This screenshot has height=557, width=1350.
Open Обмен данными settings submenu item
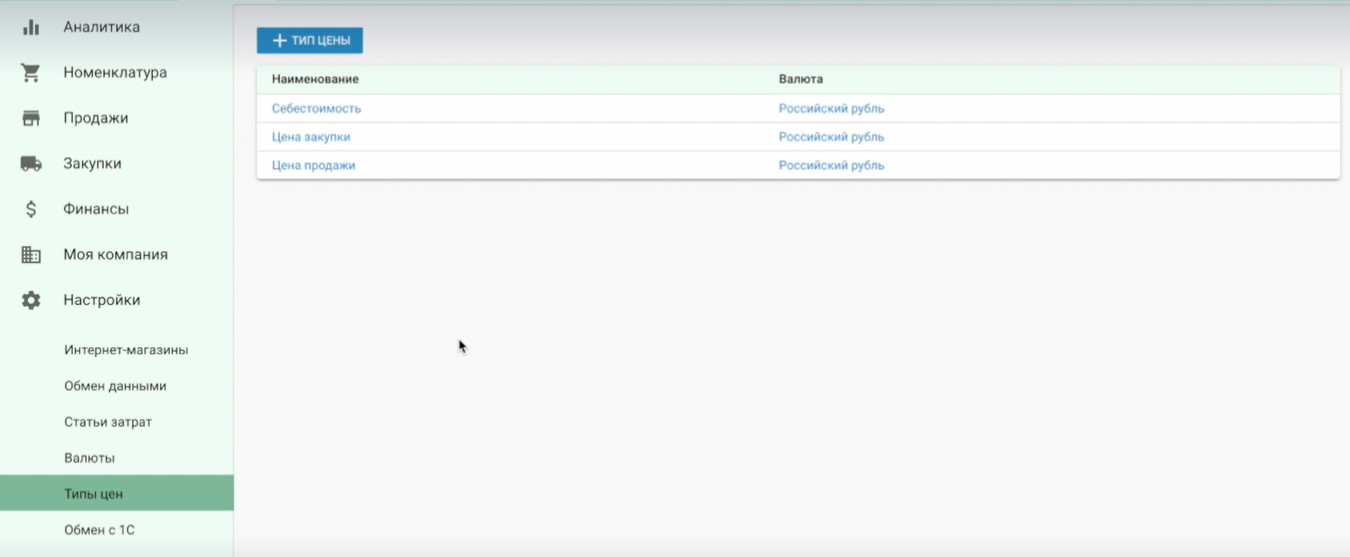115,386
